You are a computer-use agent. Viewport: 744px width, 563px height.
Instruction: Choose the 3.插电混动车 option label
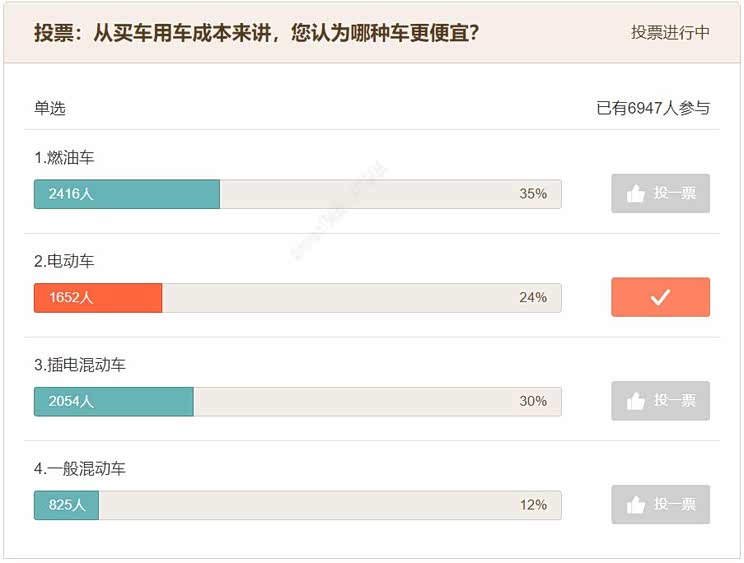80,366
